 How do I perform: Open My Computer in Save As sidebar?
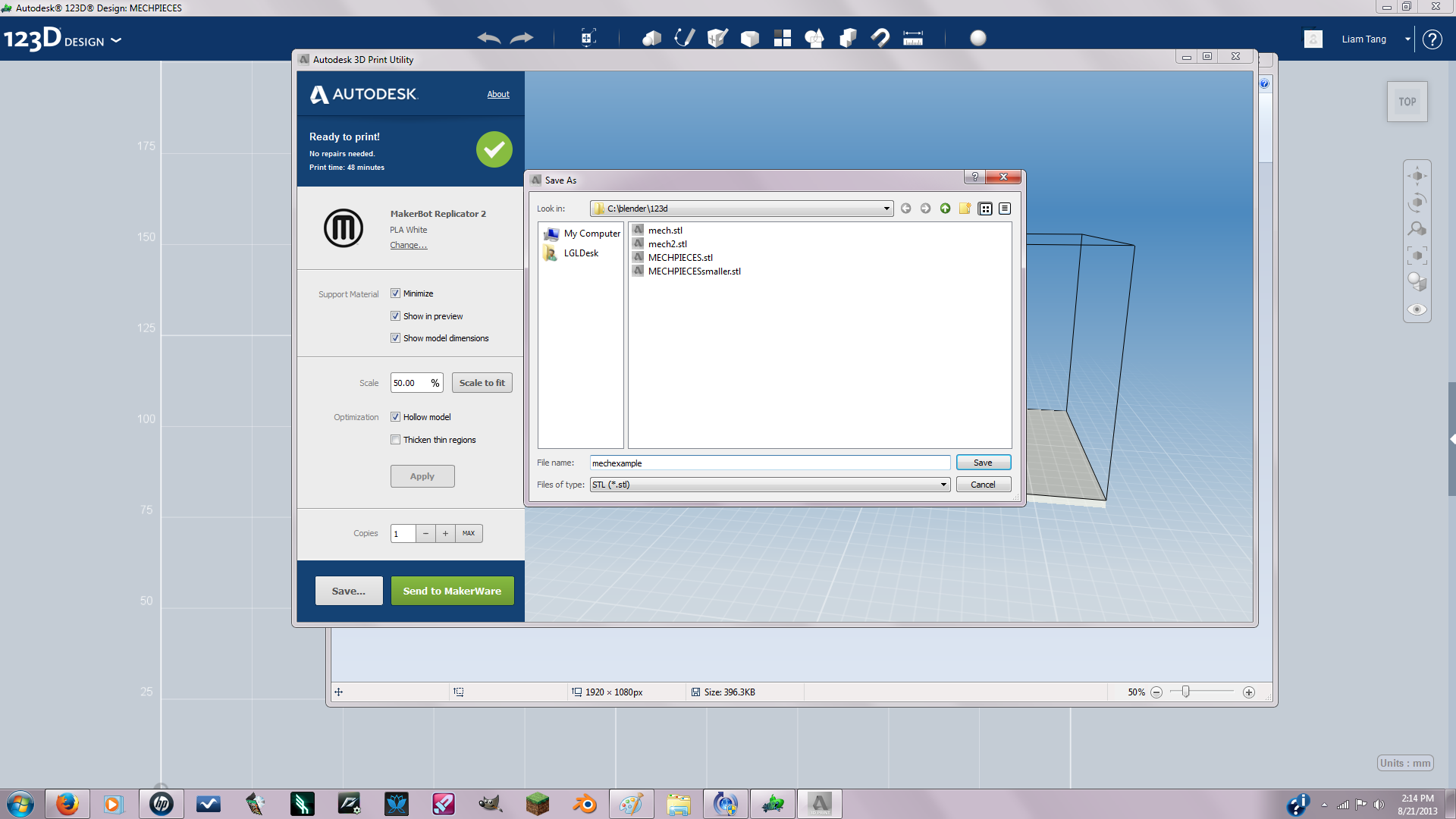coord(582,234)
